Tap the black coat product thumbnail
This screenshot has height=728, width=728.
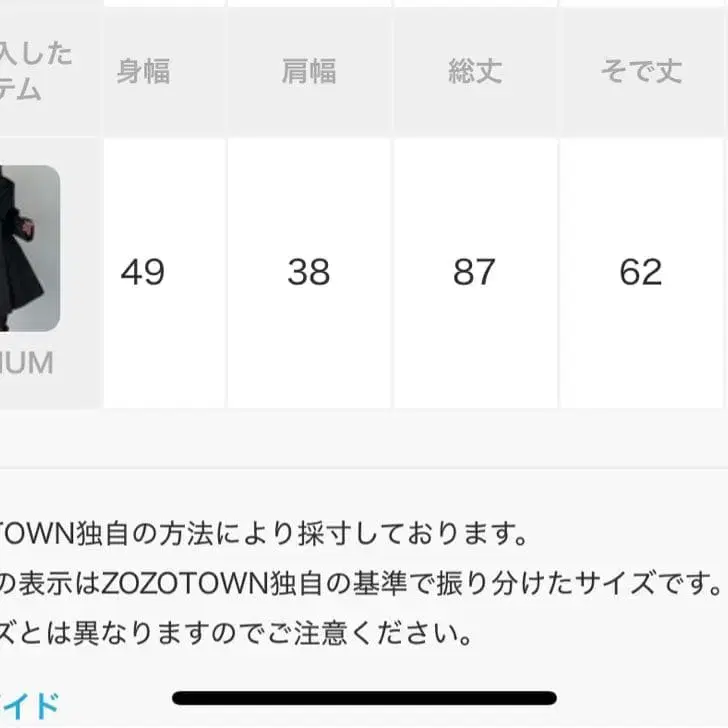click(x=30, y=248)
